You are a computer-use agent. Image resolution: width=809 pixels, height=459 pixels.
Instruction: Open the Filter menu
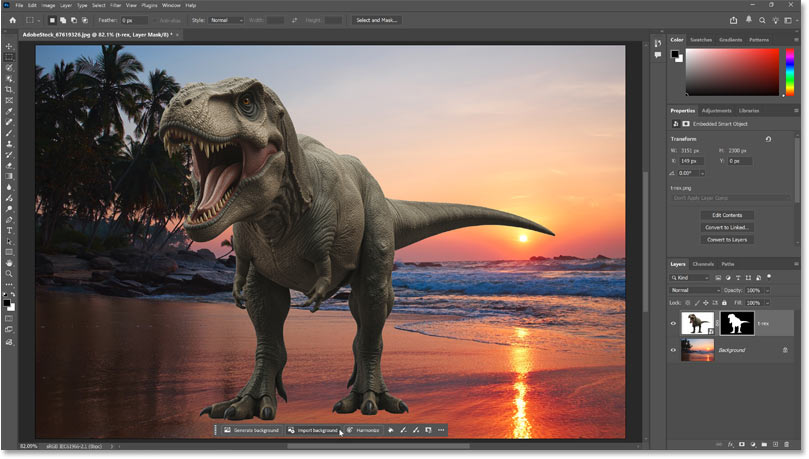click(x=116, y=5)
